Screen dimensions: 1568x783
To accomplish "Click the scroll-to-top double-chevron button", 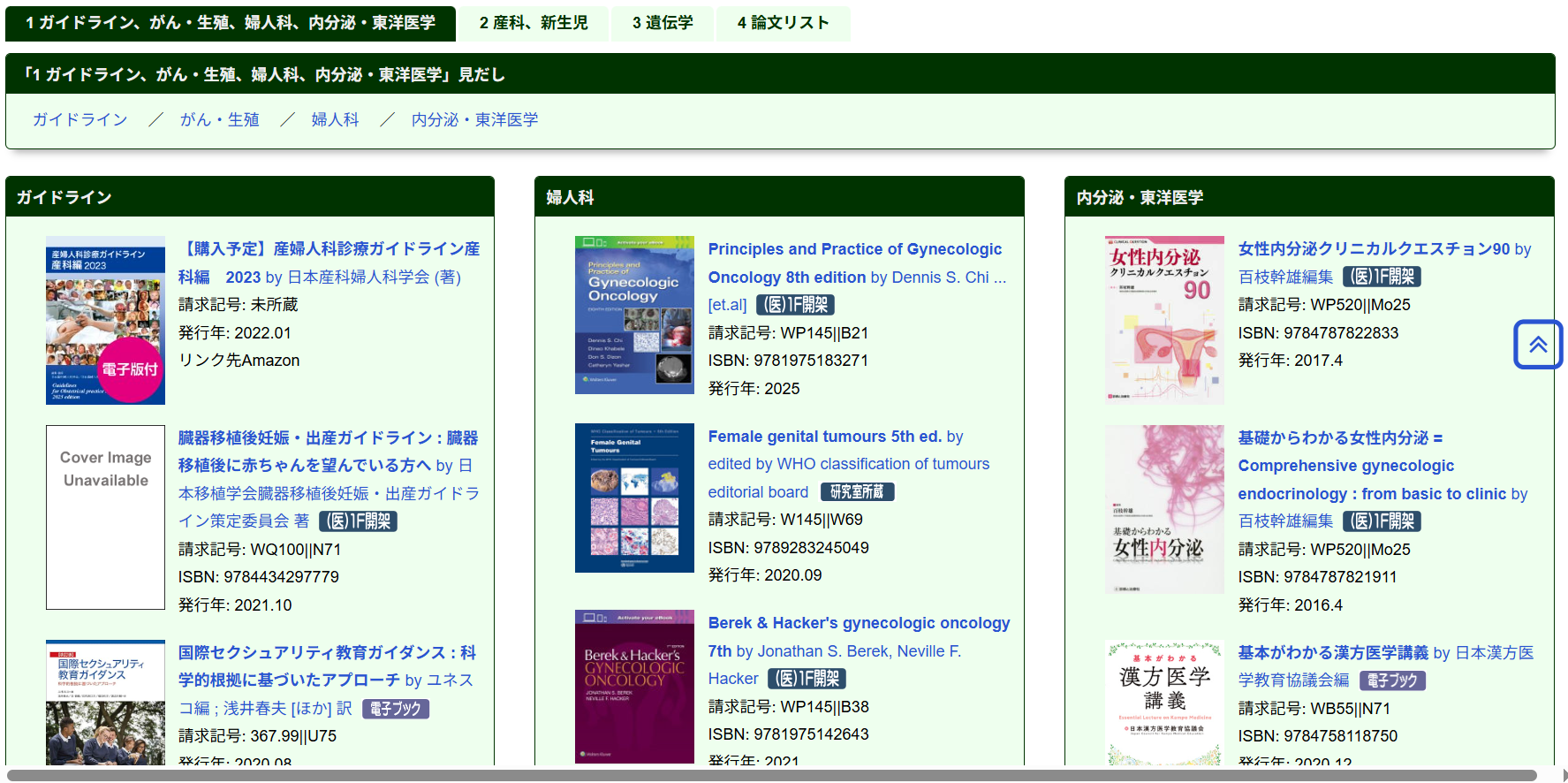I will tap(1538, 345).
